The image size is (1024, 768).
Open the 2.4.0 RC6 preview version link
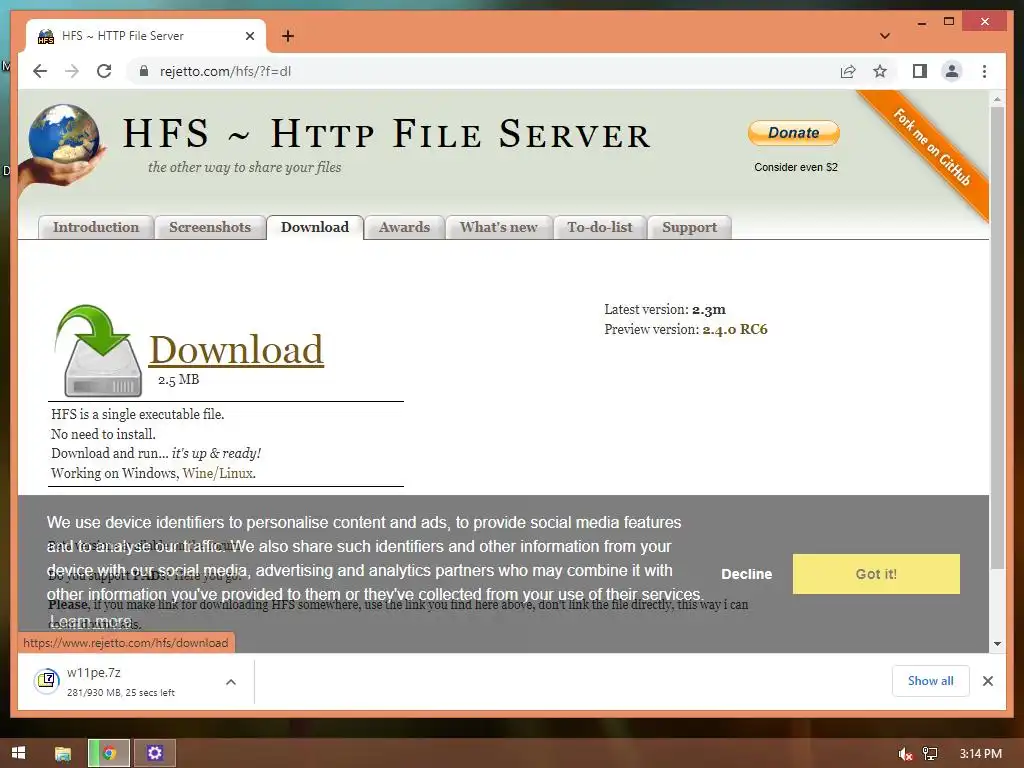[x=735, y=329]
